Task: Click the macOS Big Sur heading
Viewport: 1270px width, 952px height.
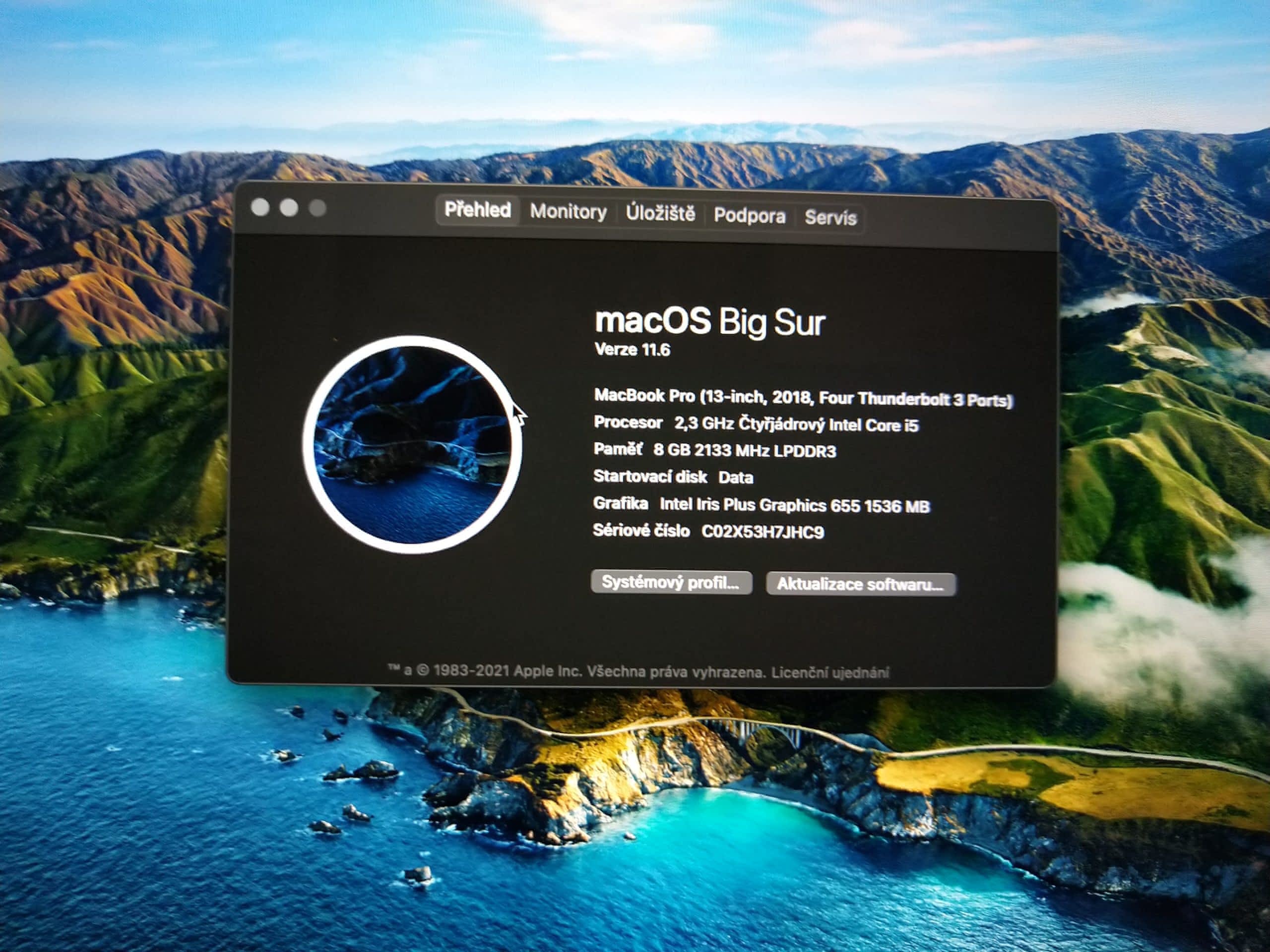Action: coord(709,321)
